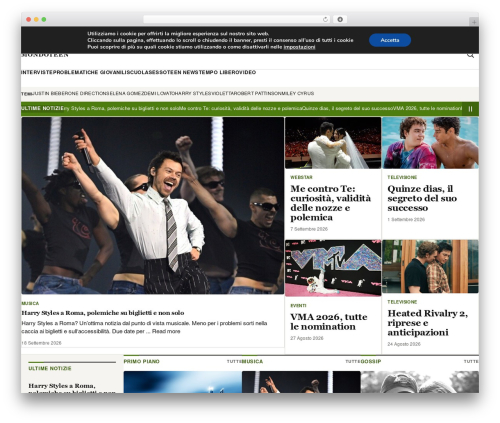Select the ROBERT PATTINSON topic tag

click(x=257, y=94)
